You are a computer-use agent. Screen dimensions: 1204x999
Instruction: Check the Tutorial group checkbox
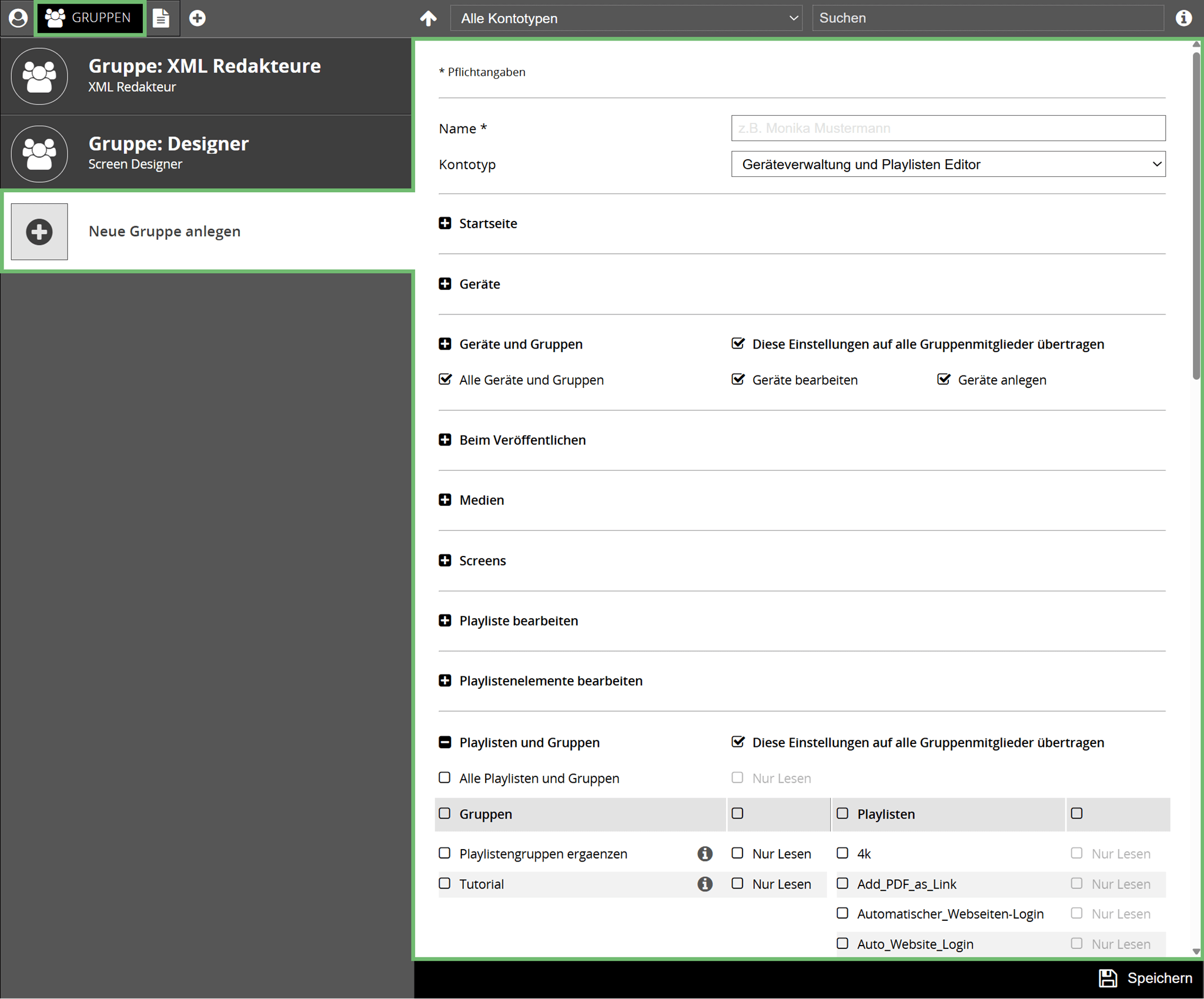point(444,883)
